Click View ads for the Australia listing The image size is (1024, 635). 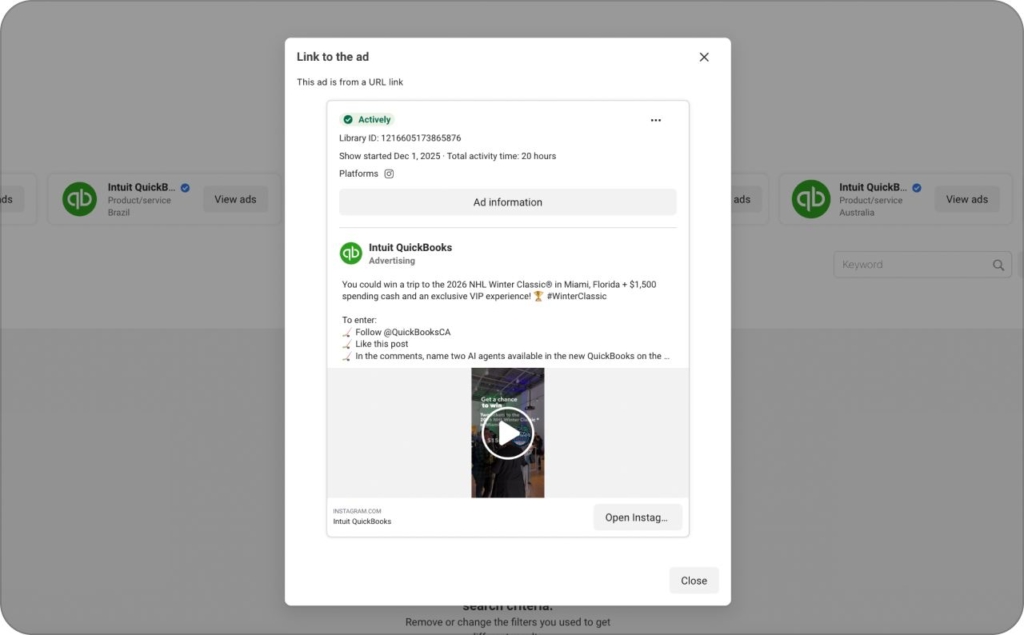966,199
